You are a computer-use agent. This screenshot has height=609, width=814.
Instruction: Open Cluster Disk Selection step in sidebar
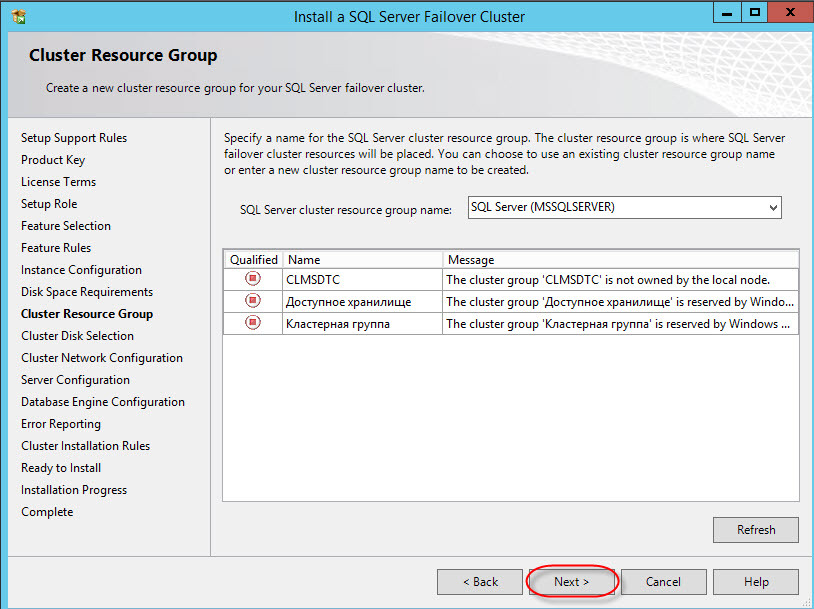[77, 336]
